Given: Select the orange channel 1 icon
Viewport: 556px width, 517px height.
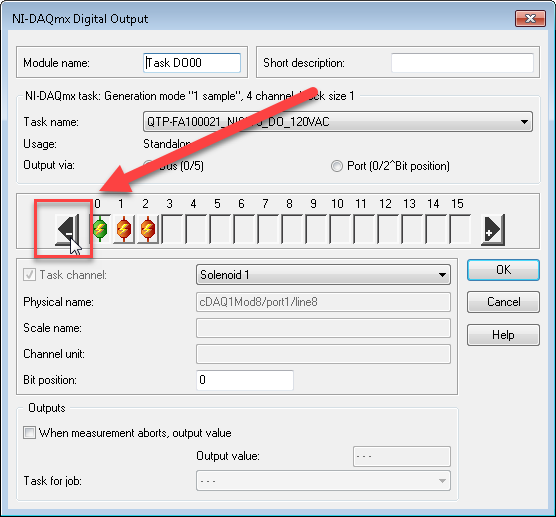Looking at the screenshot, I should [124, 229].
